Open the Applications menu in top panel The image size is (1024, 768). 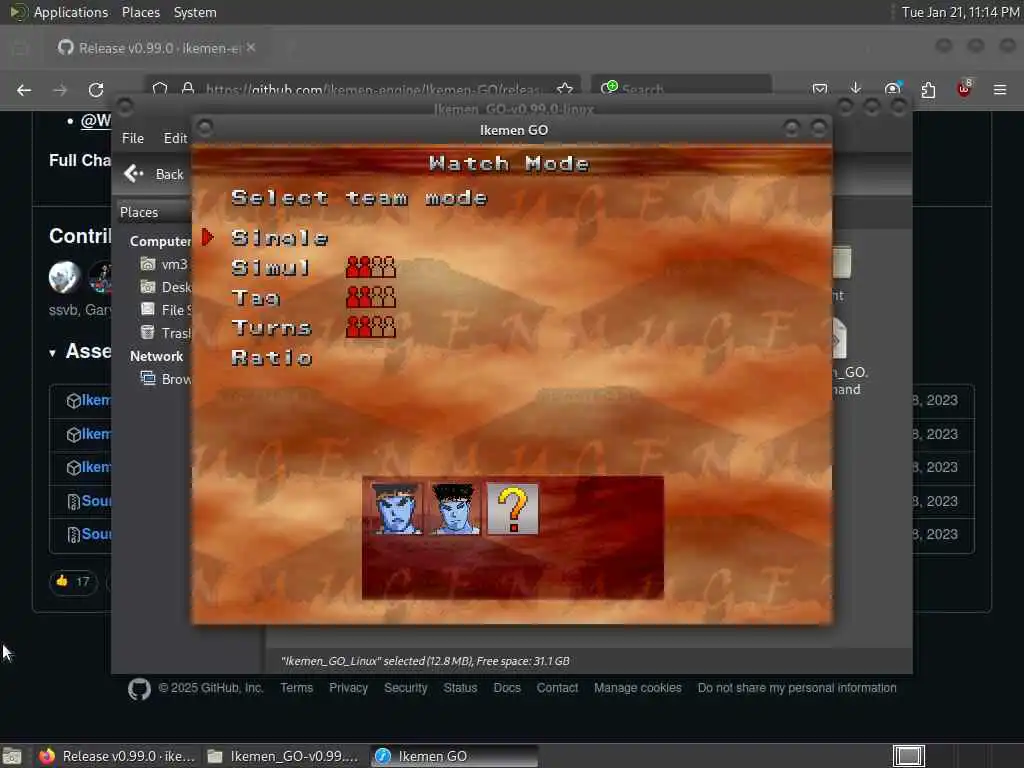point(71,12)
